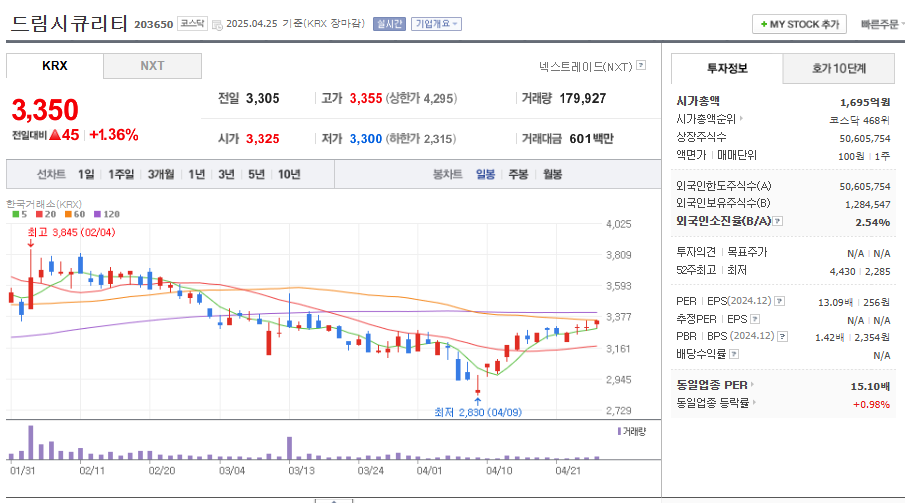Click the orange 60-day moving average legend
Image resolution: width=905 pixels, height=503 pixels.
tap(75, 214)
